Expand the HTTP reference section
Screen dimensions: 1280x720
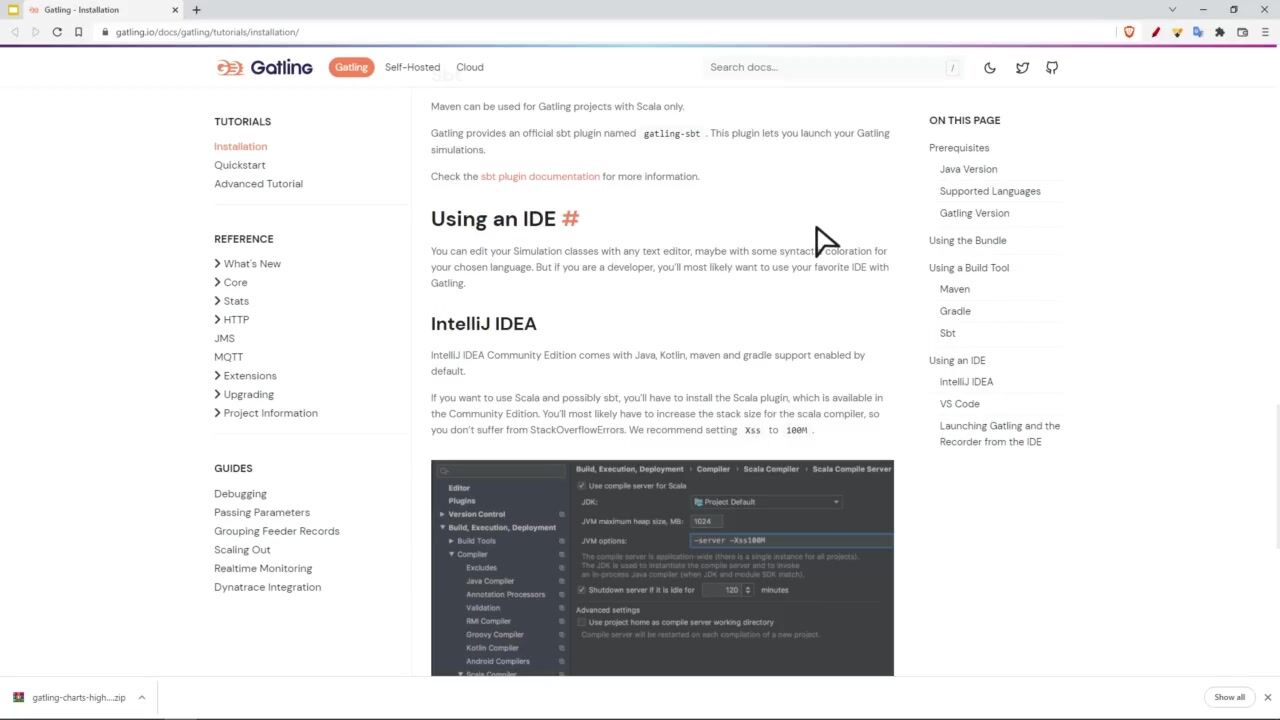[236, 320]
